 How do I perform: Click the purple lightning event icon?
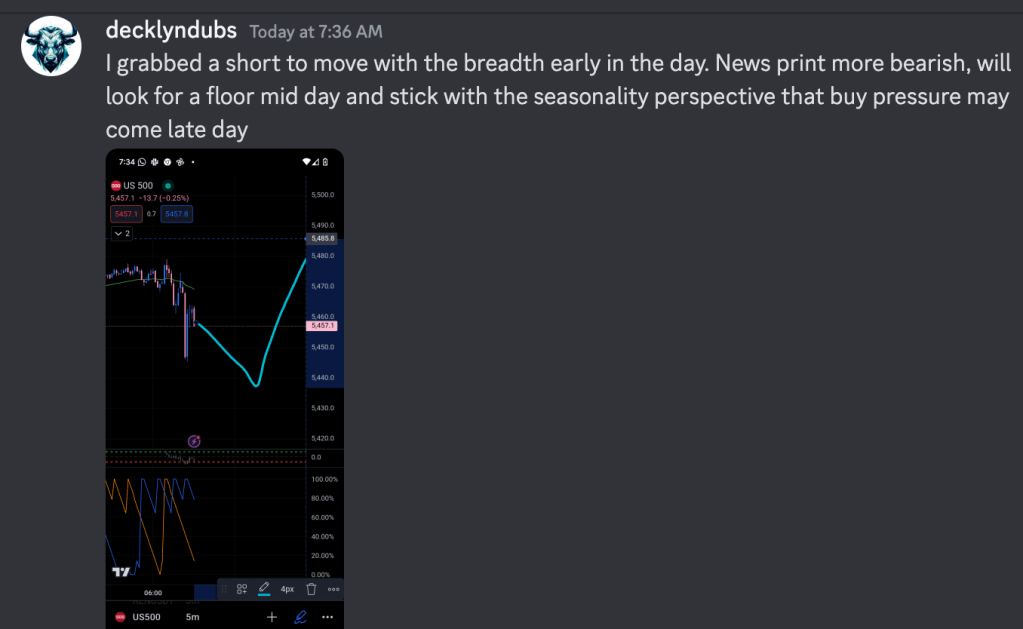tap(194, 441)
